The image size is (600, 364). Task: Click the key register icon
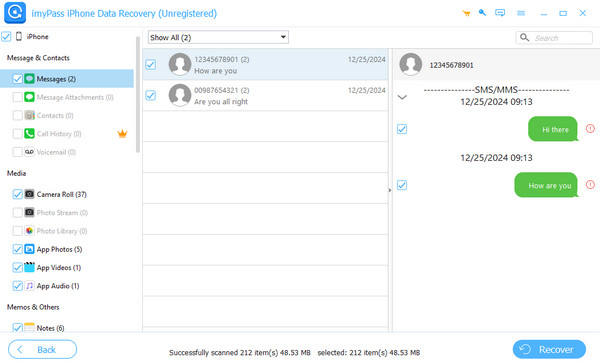click(482, 13)
